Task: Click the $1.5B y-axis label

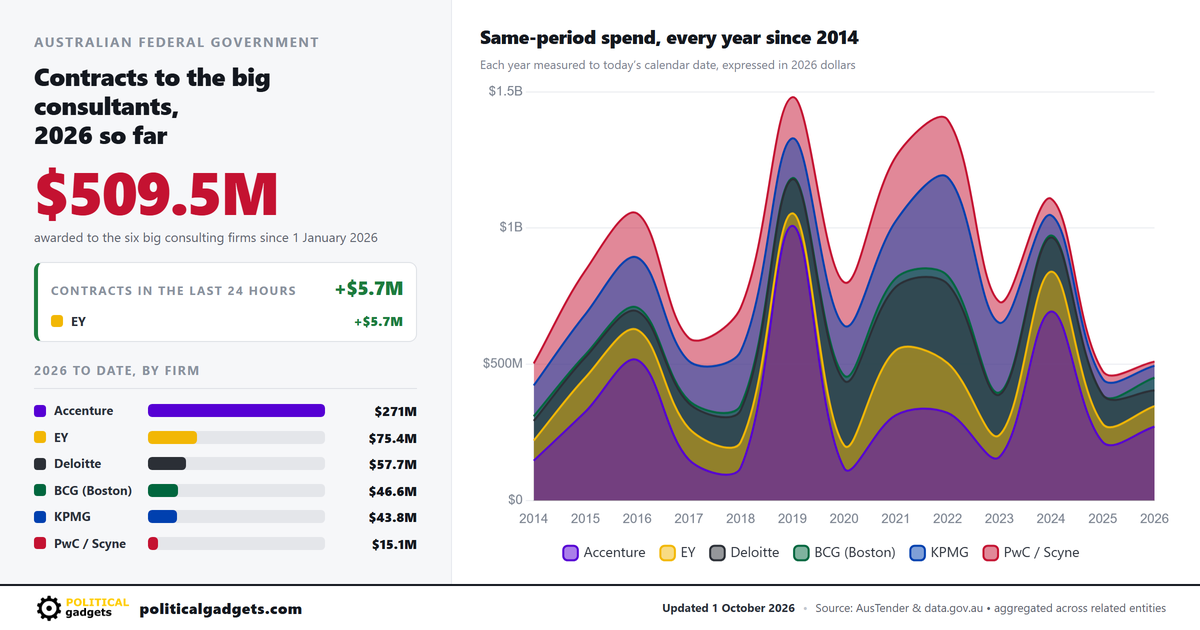Action: [x=505, y=92]
